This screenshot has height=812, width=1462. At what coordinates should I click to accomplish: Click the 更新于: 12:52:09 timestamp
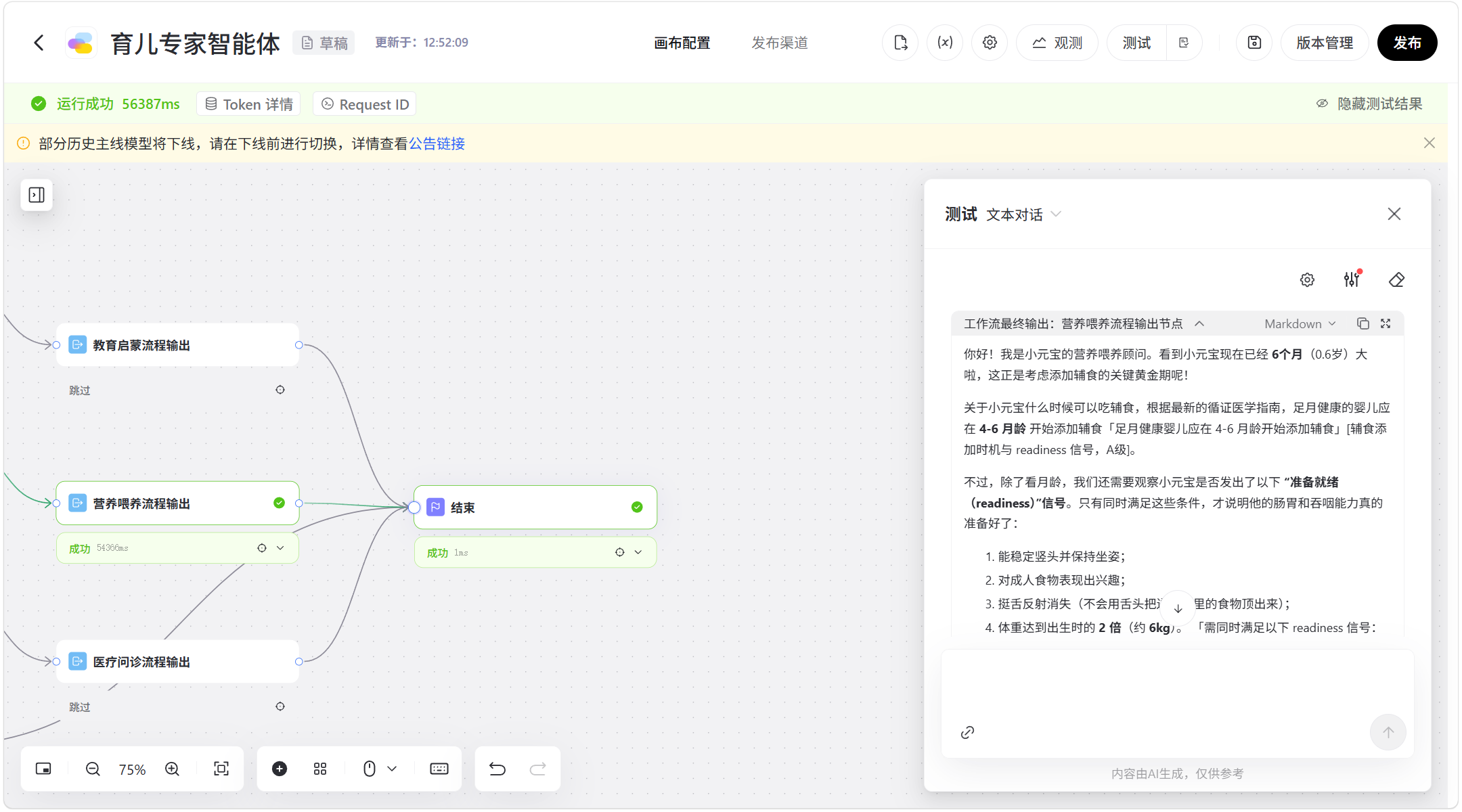point(422,42)
